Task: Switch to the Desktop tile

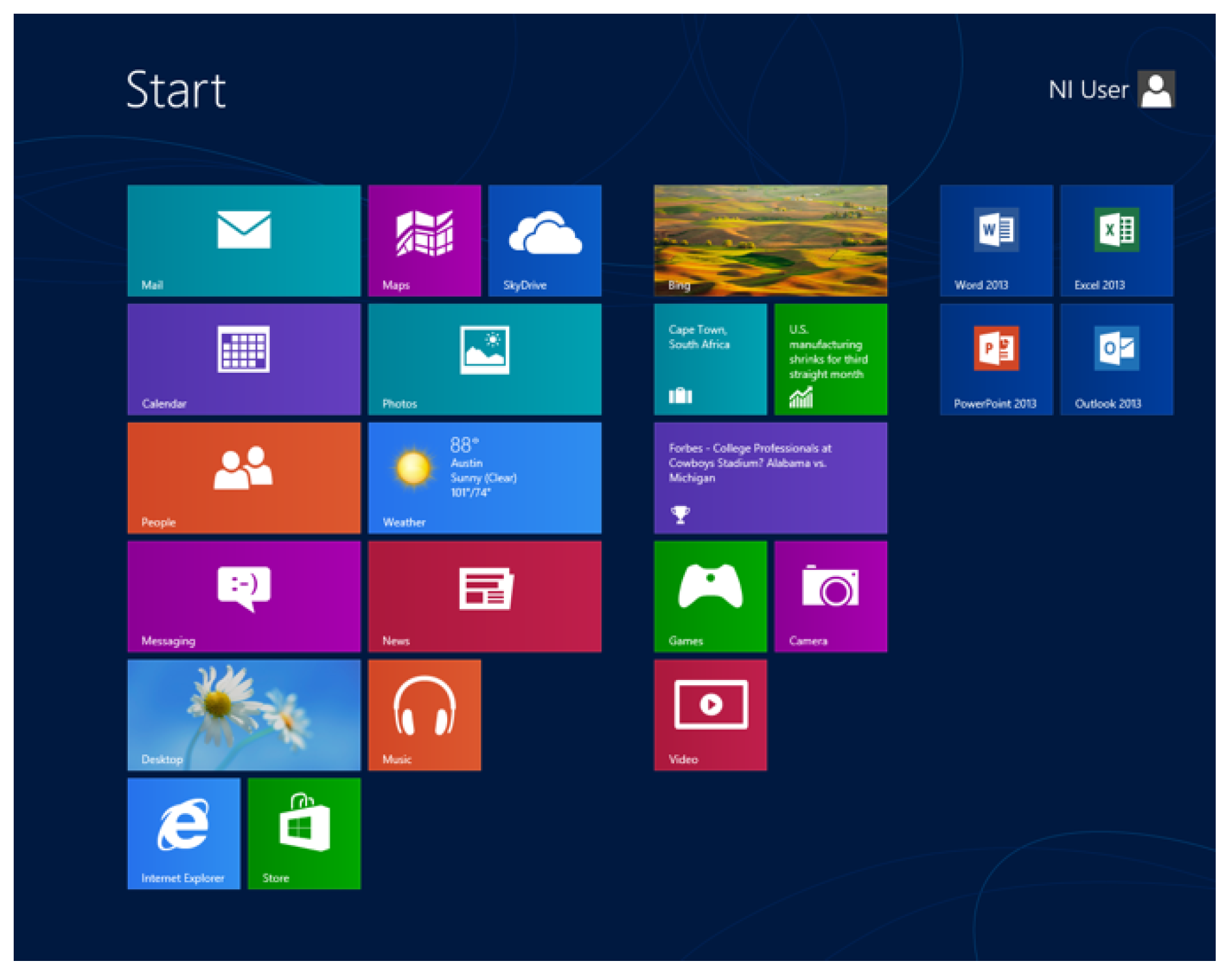Action: pos(244,715)
